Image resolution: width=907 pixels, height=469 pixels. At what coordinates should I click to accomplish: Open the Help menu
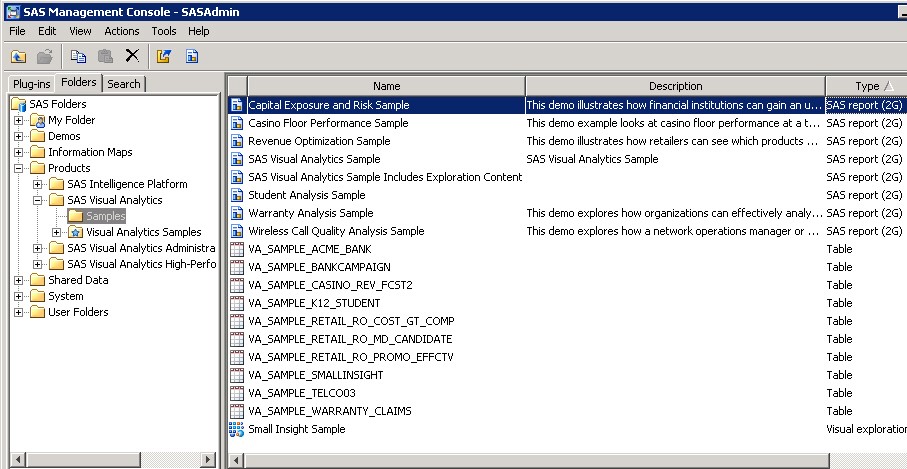coord(198,31)
